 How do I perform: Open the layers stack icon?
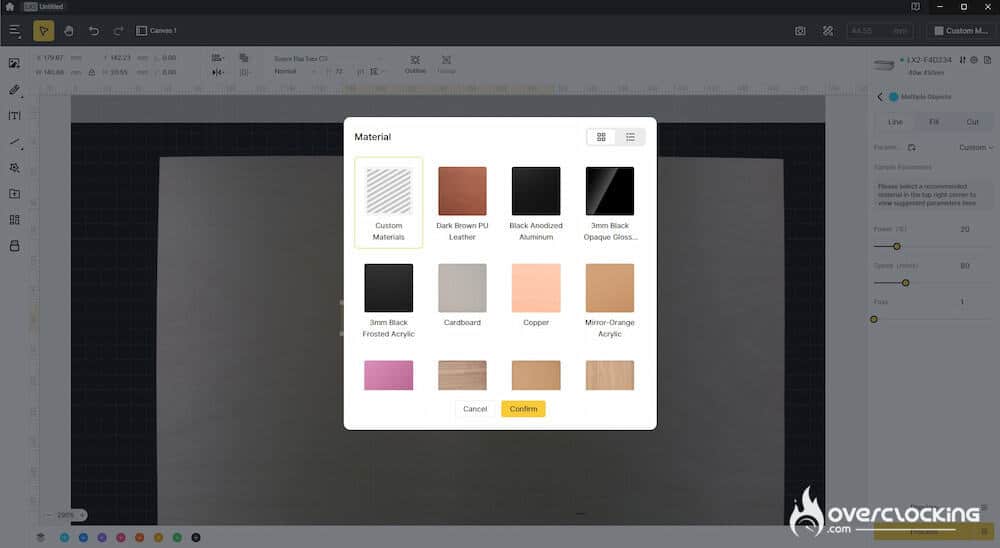pos(41,538)
